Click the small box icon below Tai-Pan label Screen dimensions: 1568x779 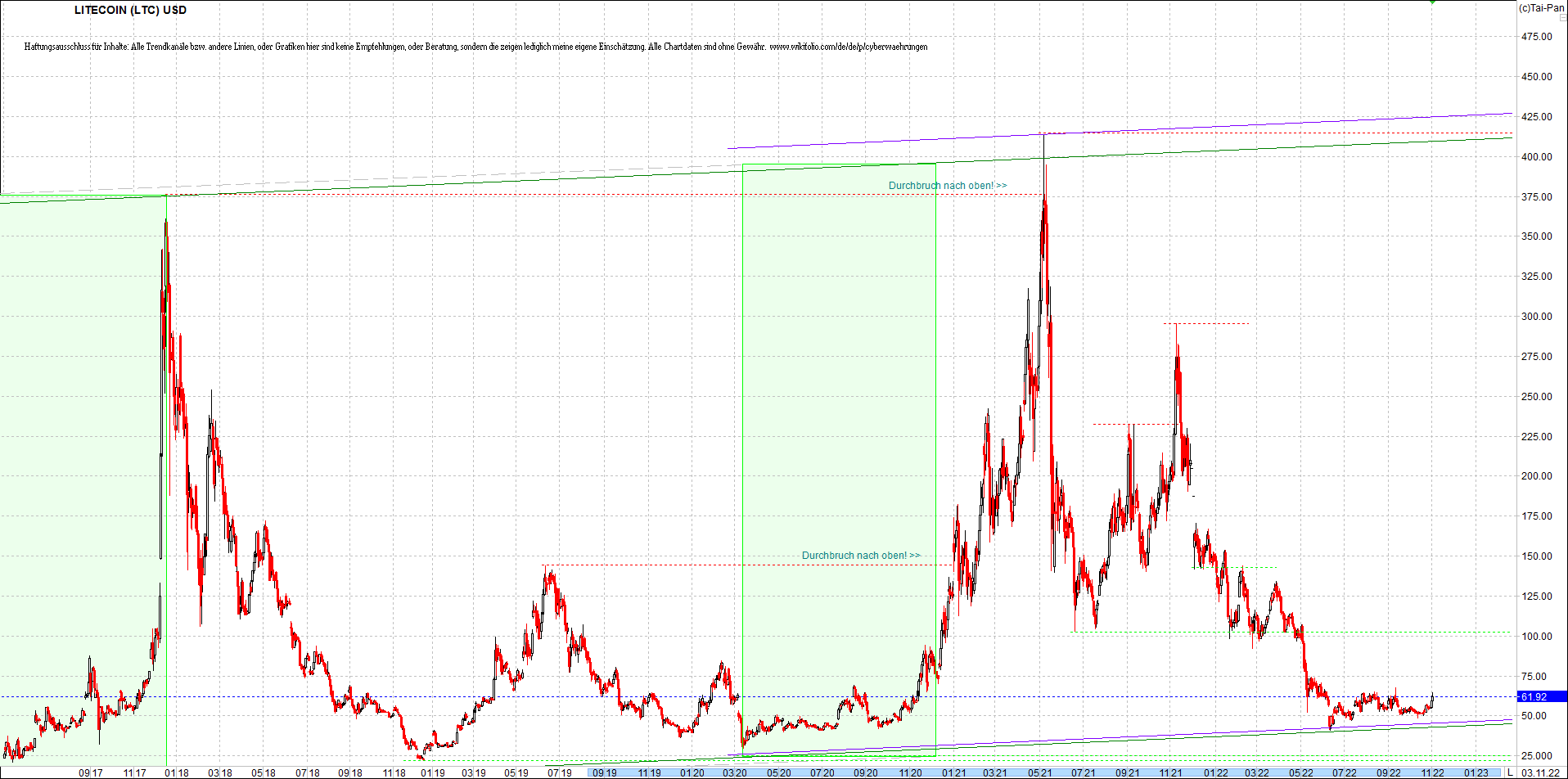tap(1562, 18)
